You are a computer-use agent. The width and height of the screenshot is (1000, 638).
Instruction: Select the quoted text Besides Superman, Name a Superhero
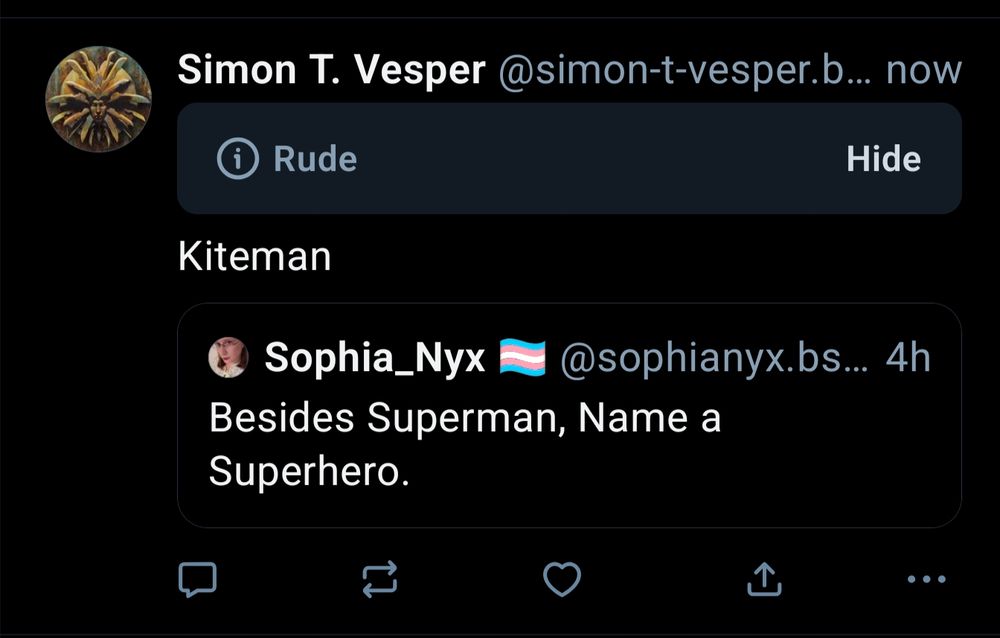(x=464, y=440)
